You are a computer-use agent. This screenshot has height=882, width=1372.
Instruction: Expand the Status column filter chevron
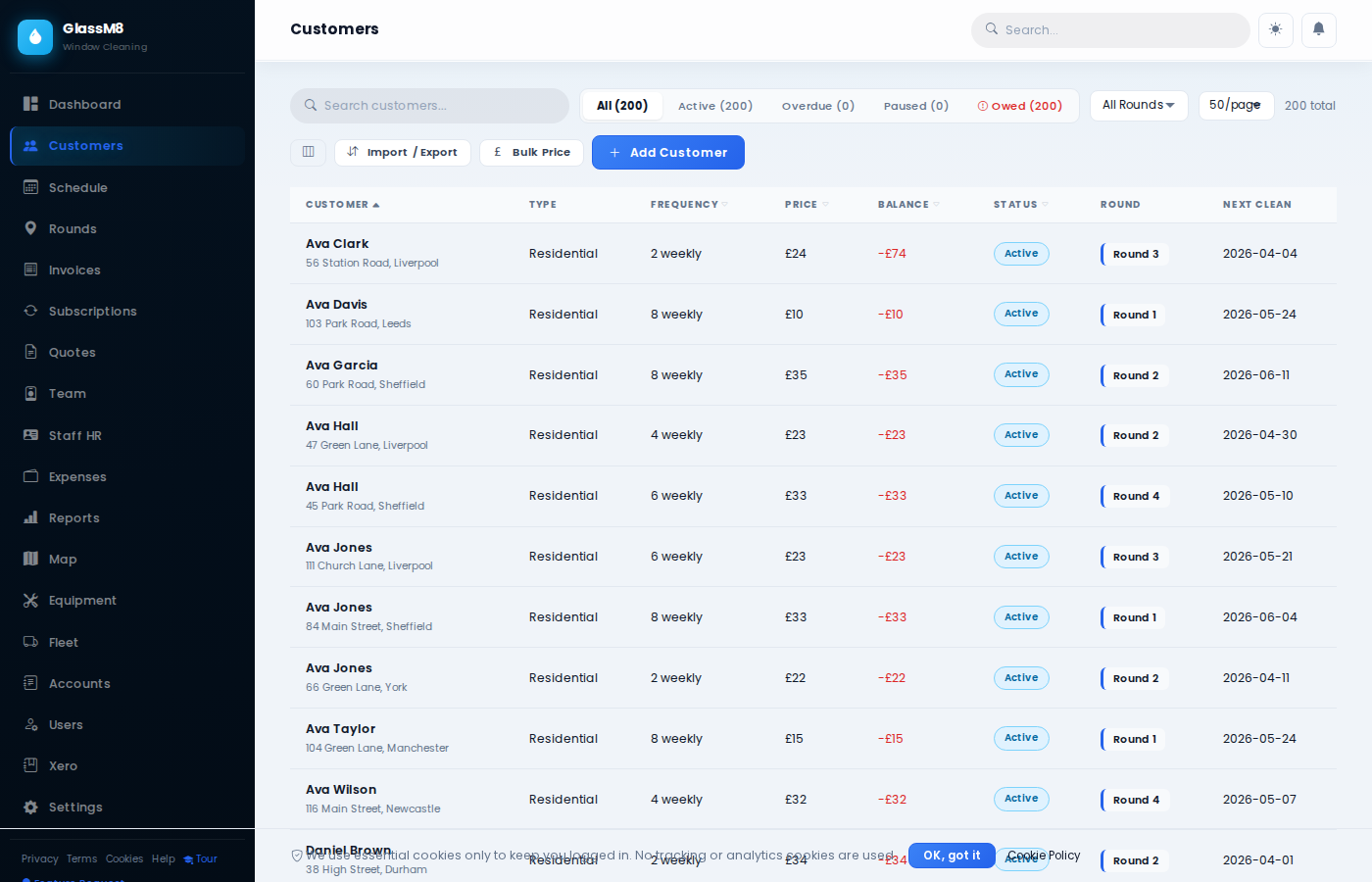click(x=1046, y=204)
